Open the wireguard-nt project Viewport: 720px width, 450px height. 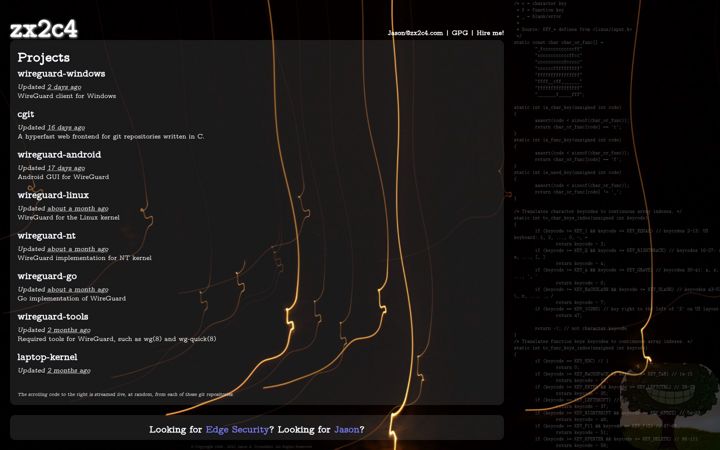point(46,236)
